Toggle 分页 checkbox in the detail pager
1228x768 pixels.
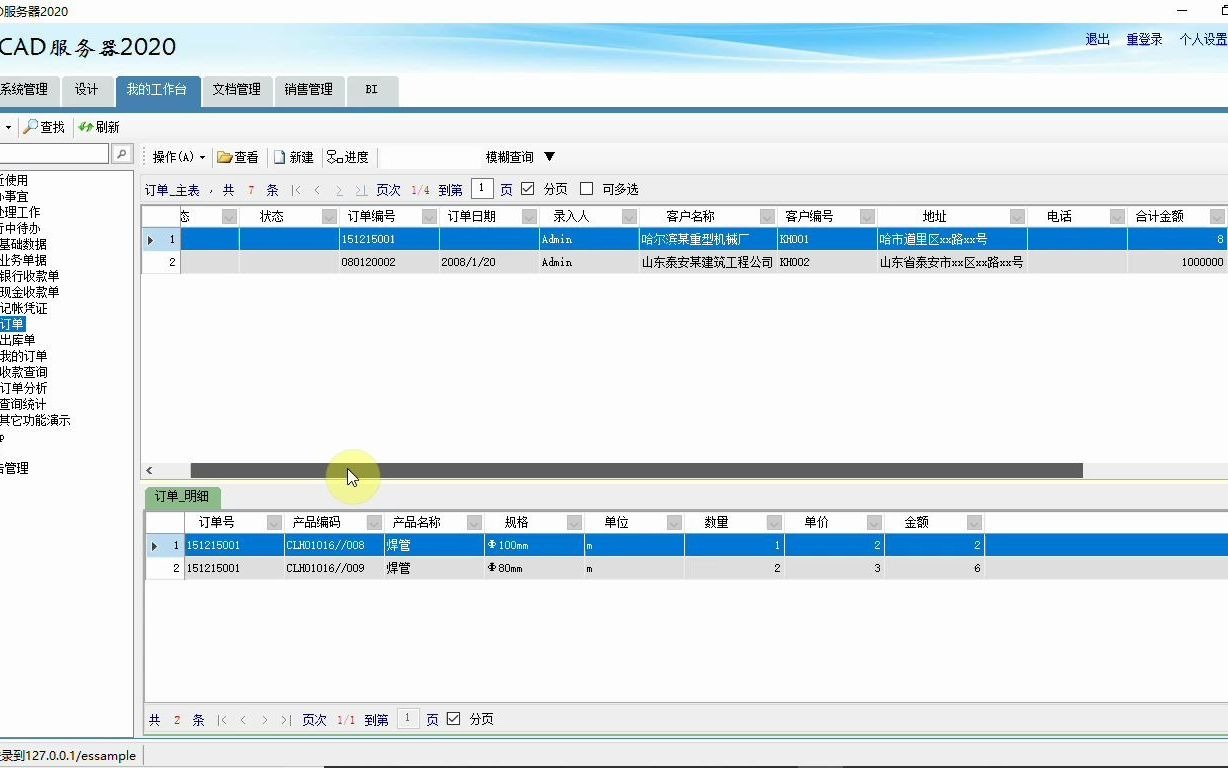(455, 718)
